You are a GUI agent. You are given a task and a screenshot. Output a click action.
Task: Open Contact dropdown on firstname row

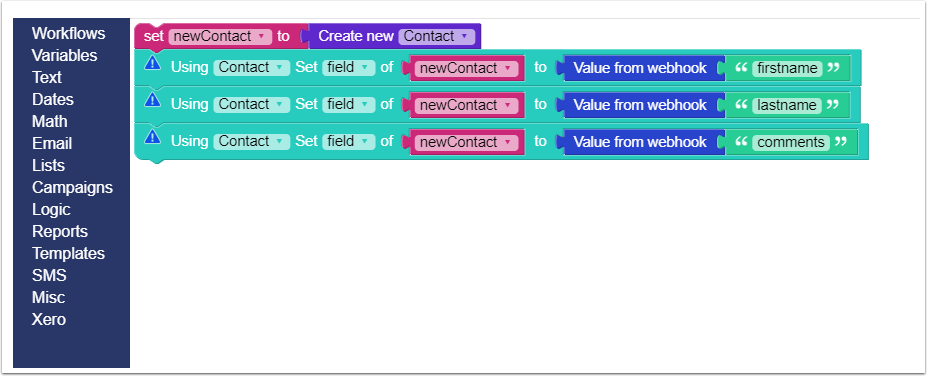tap(251, 67)
